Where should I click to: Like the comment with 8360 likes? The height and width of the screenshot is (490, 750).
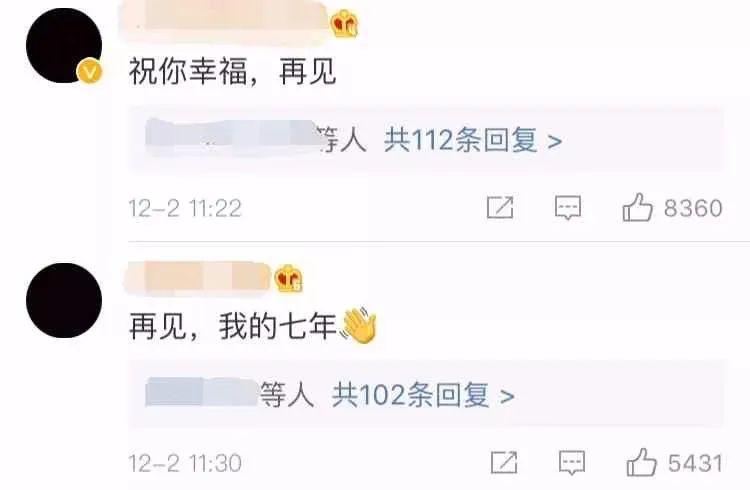coord(637,207)
